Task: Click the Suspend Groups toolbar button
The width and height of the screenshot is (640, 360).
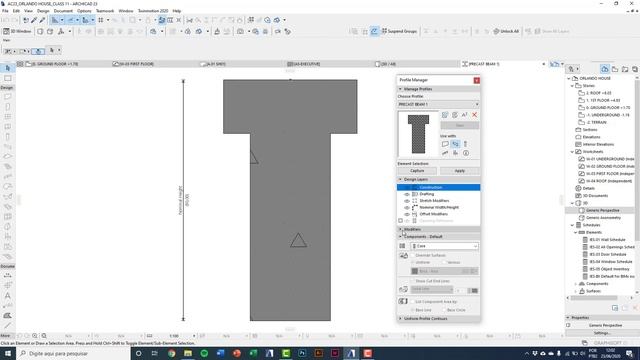Action: [399, 31]
